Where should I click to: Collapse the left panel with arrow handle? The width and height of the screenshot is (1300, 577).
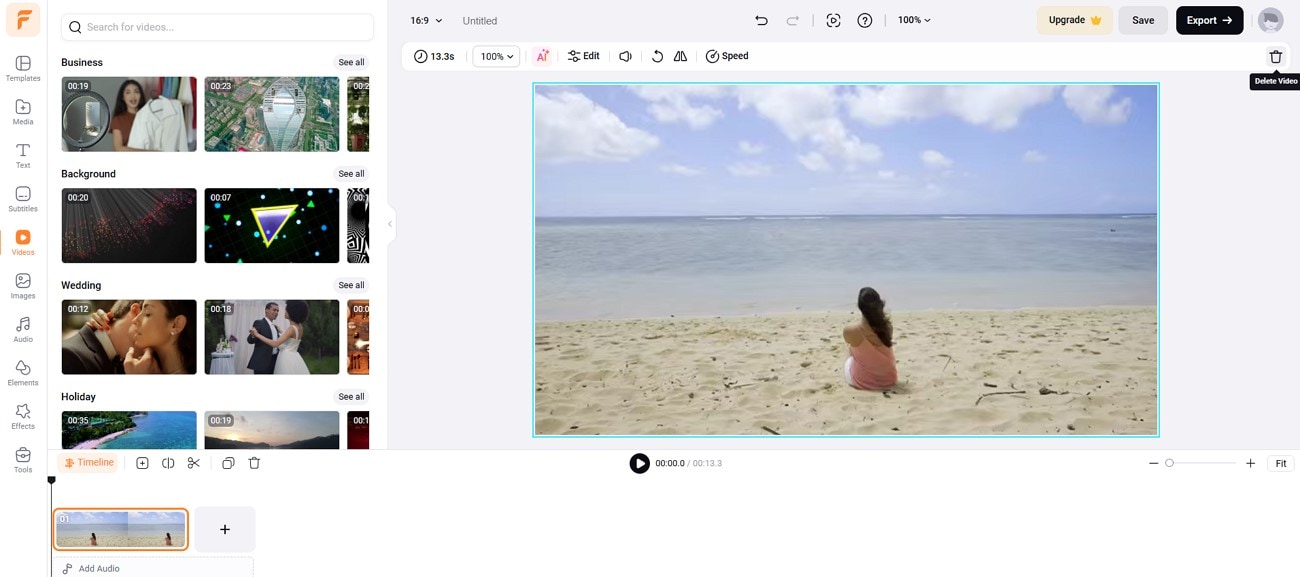click(x=390, y=224)
